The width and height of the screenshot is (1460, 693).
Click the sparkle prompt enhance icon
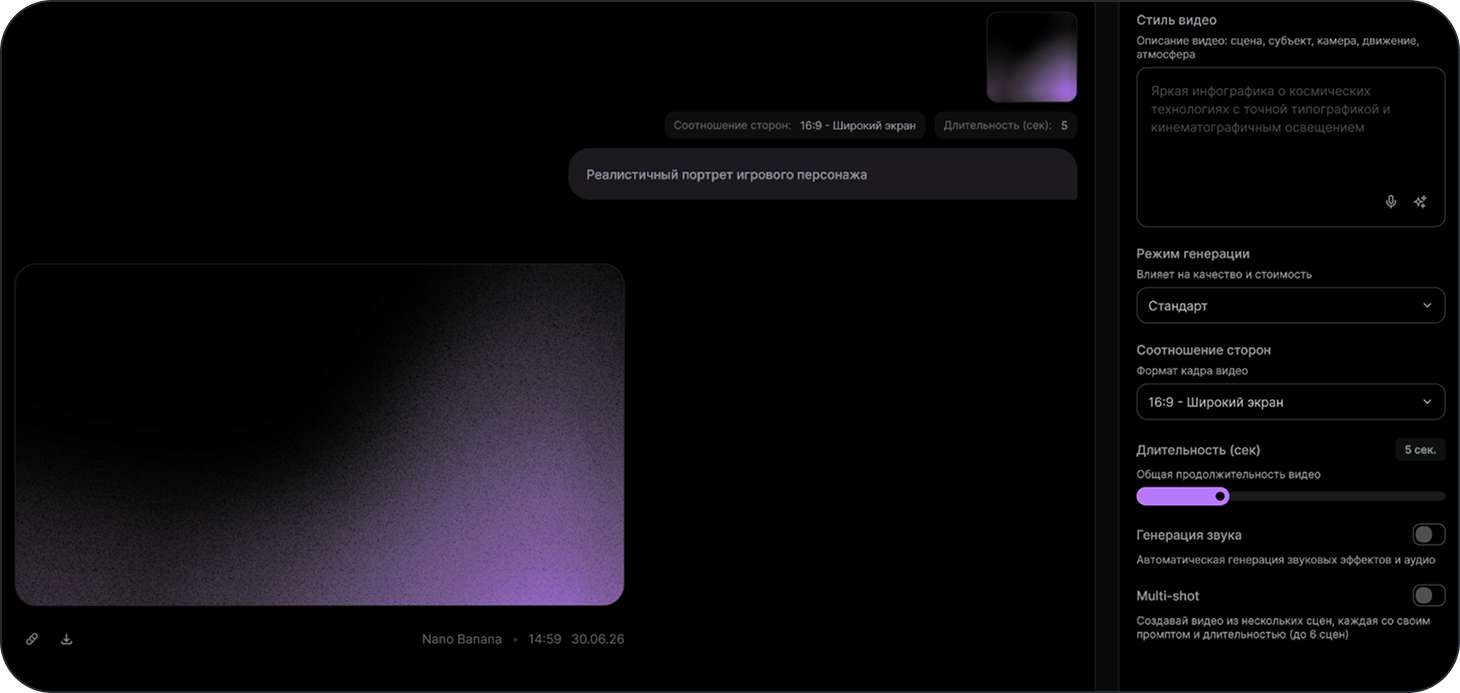1420,202
